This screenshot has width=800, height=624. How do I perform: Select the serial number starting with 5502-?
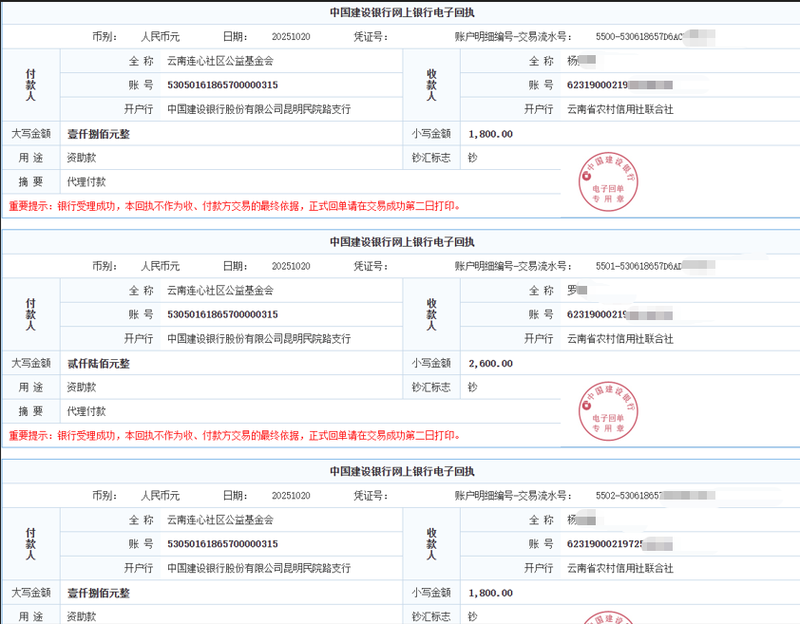[642, 495]
